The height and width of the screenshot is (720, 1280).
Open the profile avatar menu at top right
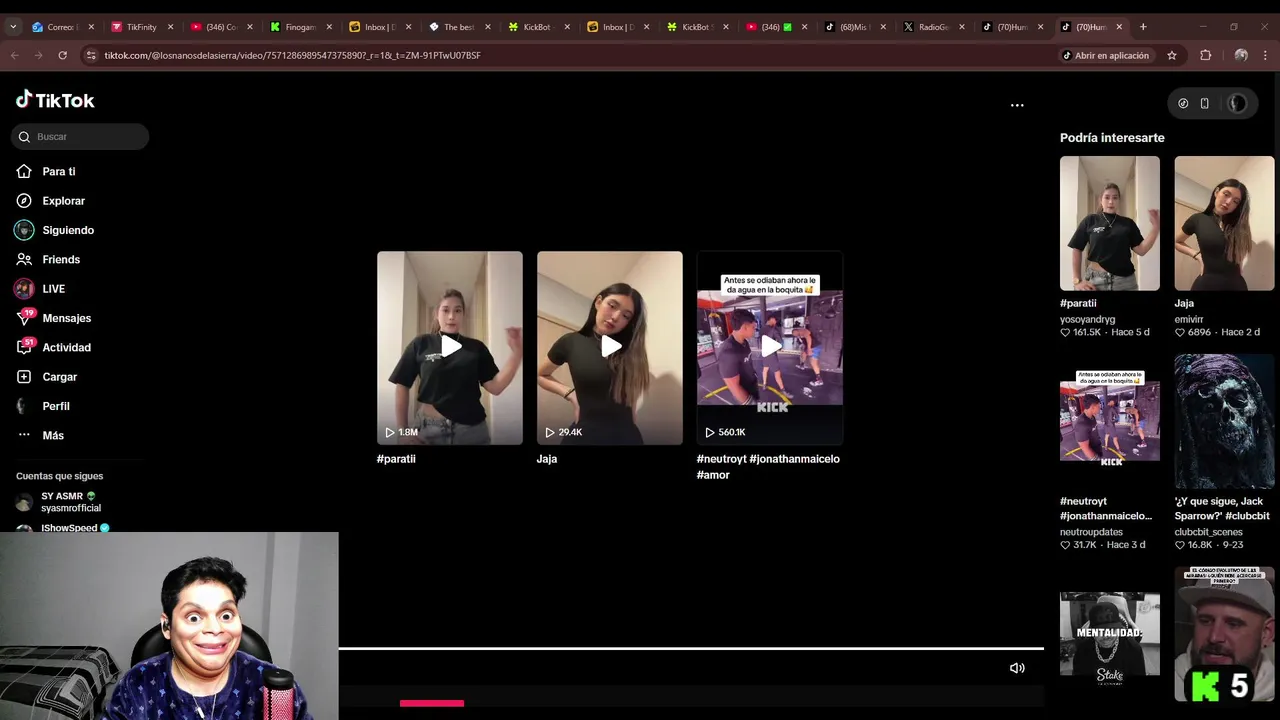click(x=1237, y=103)
